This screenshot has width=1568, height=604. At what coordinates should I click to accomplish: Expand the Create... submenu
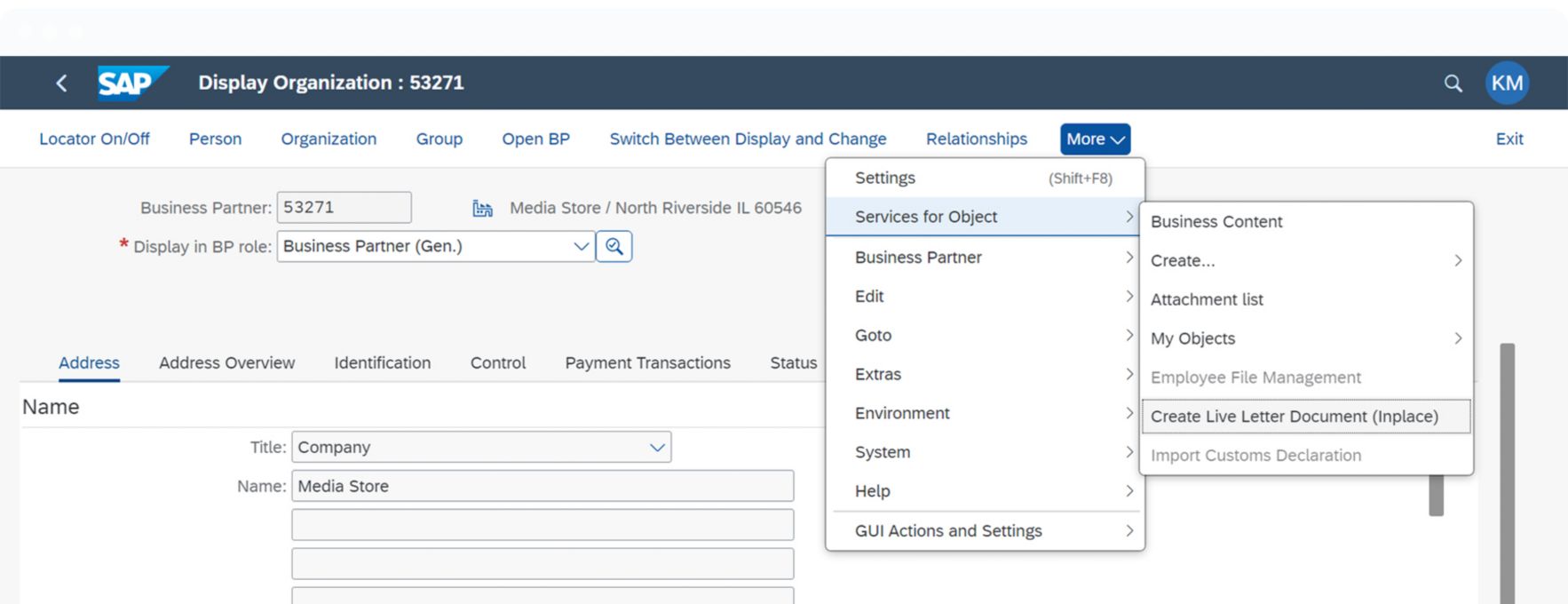[x=1305, y=260]
